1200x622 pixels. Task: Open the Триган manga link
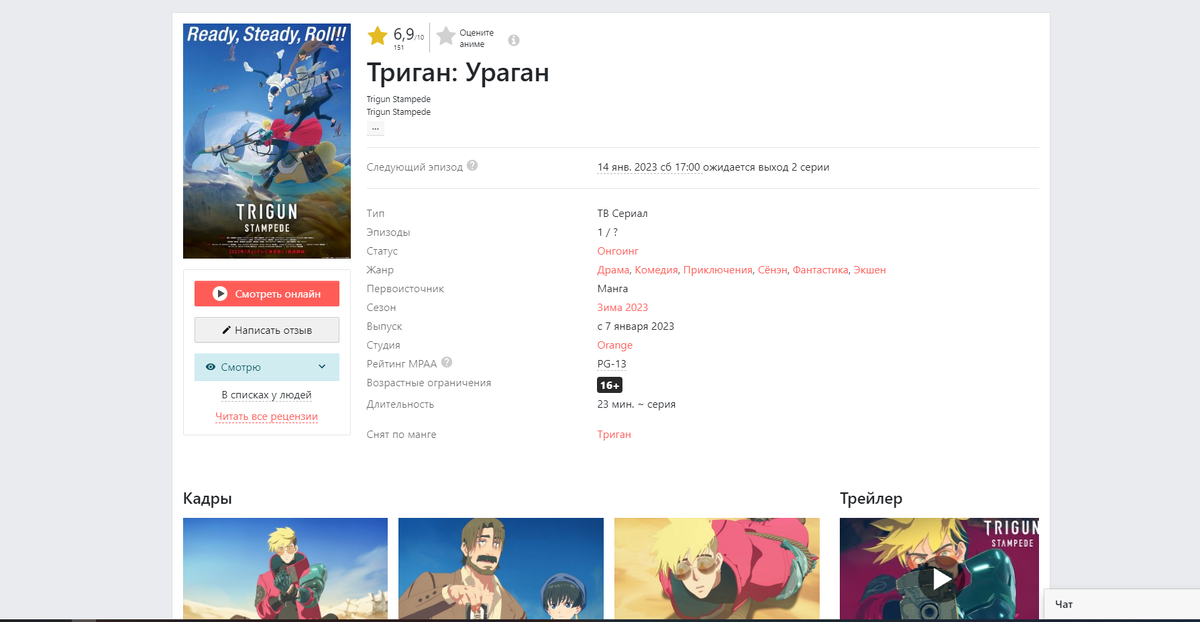tap(614, 435)
